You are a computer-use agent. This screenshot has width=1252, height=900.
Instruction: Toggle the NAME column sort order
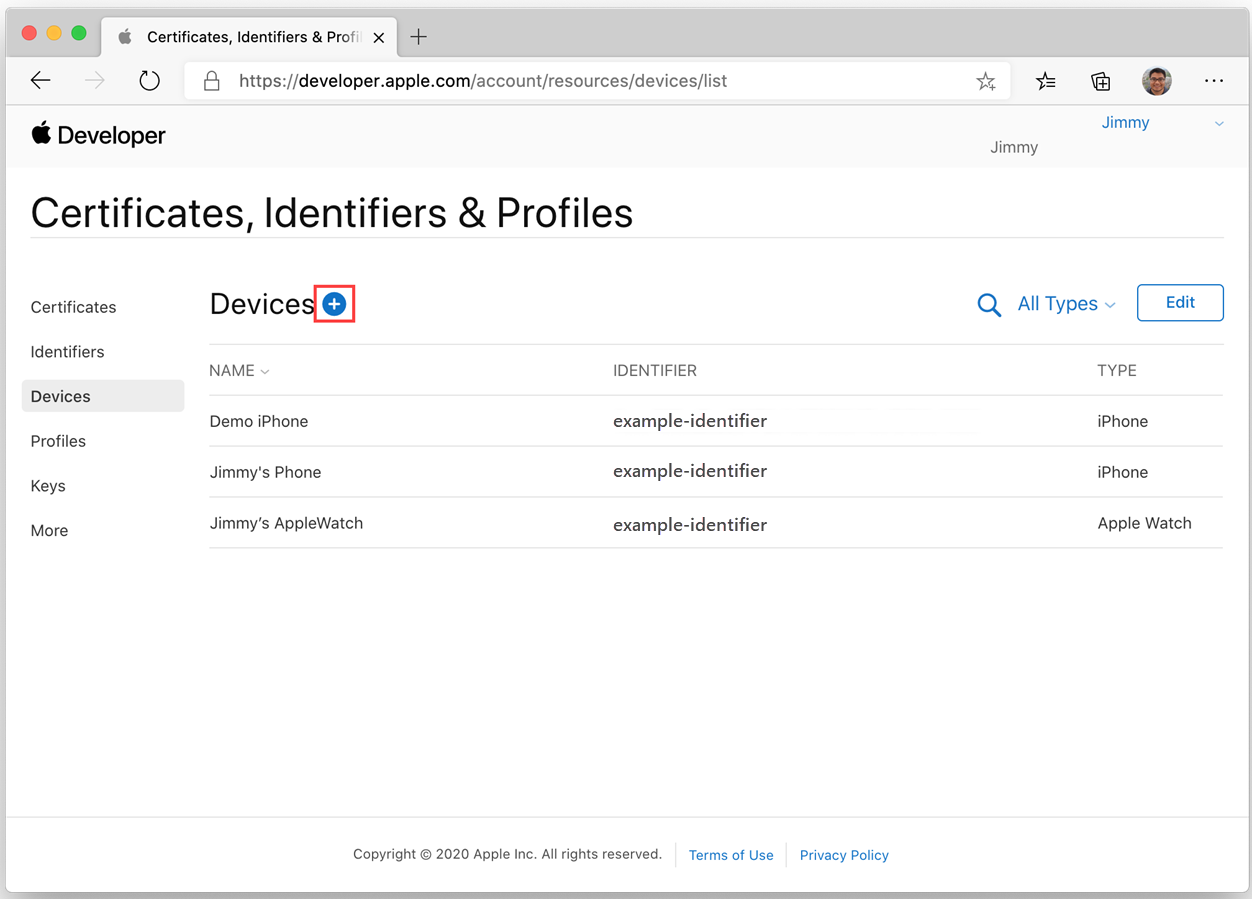tap(239, 370)
